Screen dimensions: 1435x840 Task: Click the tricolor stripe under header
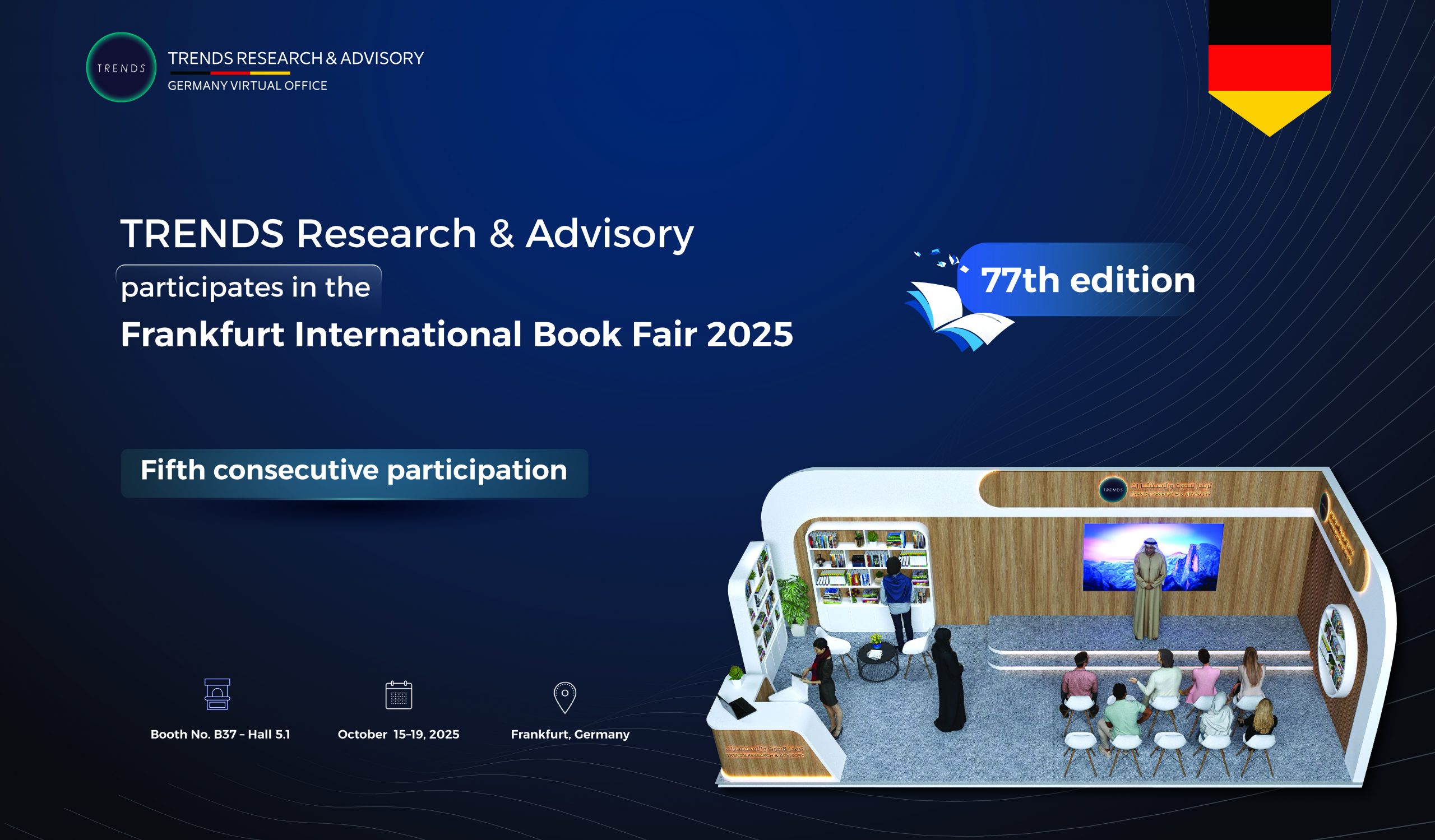230,73
